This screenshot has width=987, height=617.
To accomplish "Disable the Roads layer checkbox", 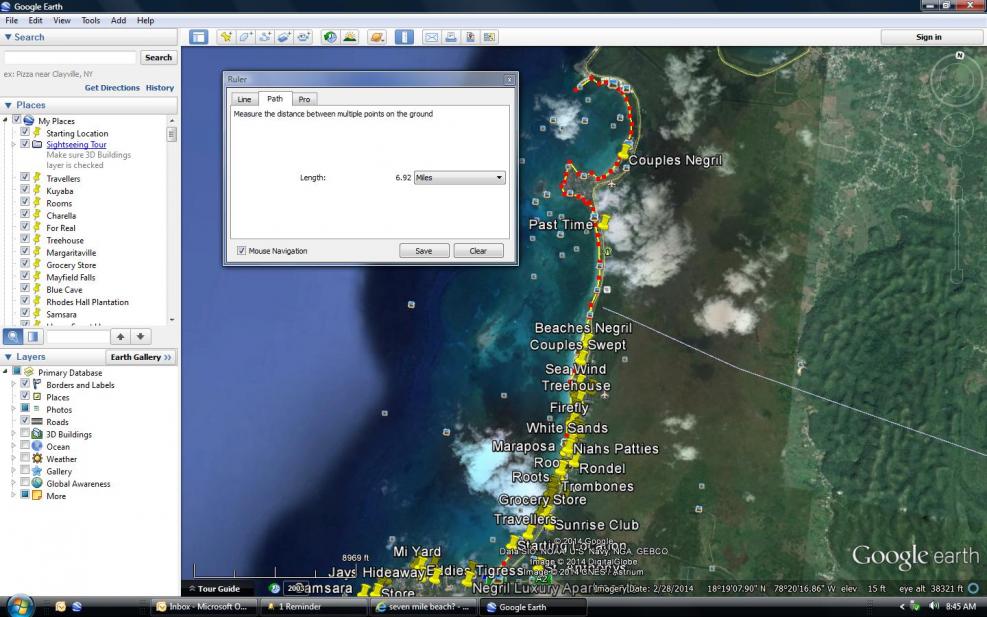I will click(x=25, y=421).
